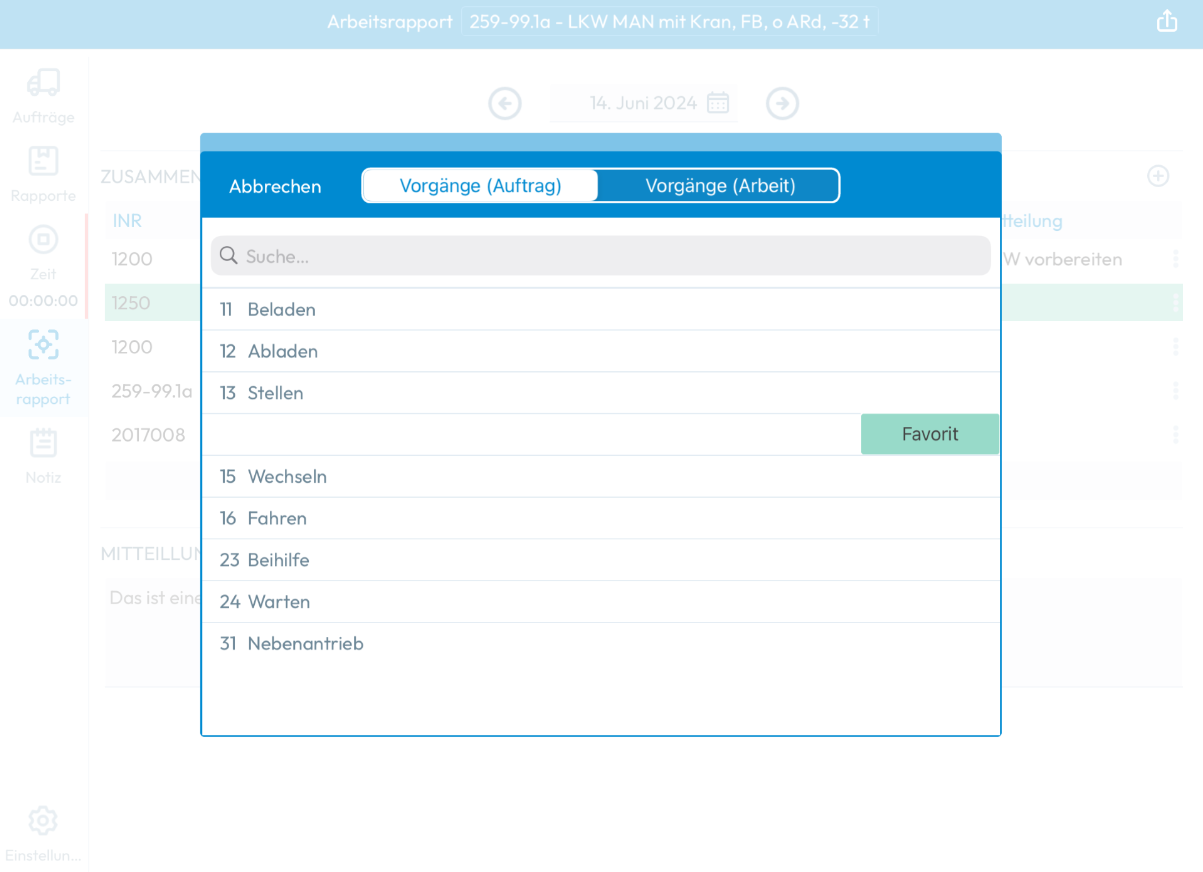Open three-dot menu of row 259-99.1a

[x=1175, y=391]
